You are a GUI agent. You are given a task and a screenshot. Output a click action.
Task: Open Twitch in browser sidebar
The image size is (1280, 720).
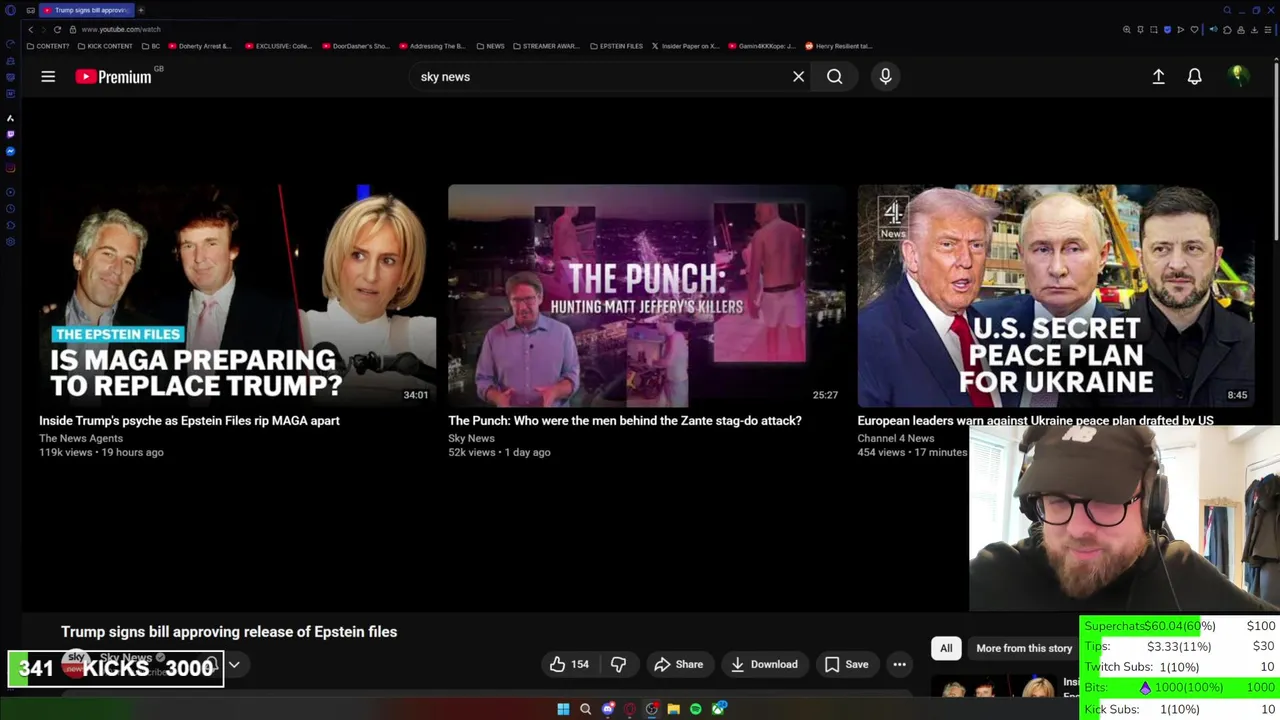(10, 134)
